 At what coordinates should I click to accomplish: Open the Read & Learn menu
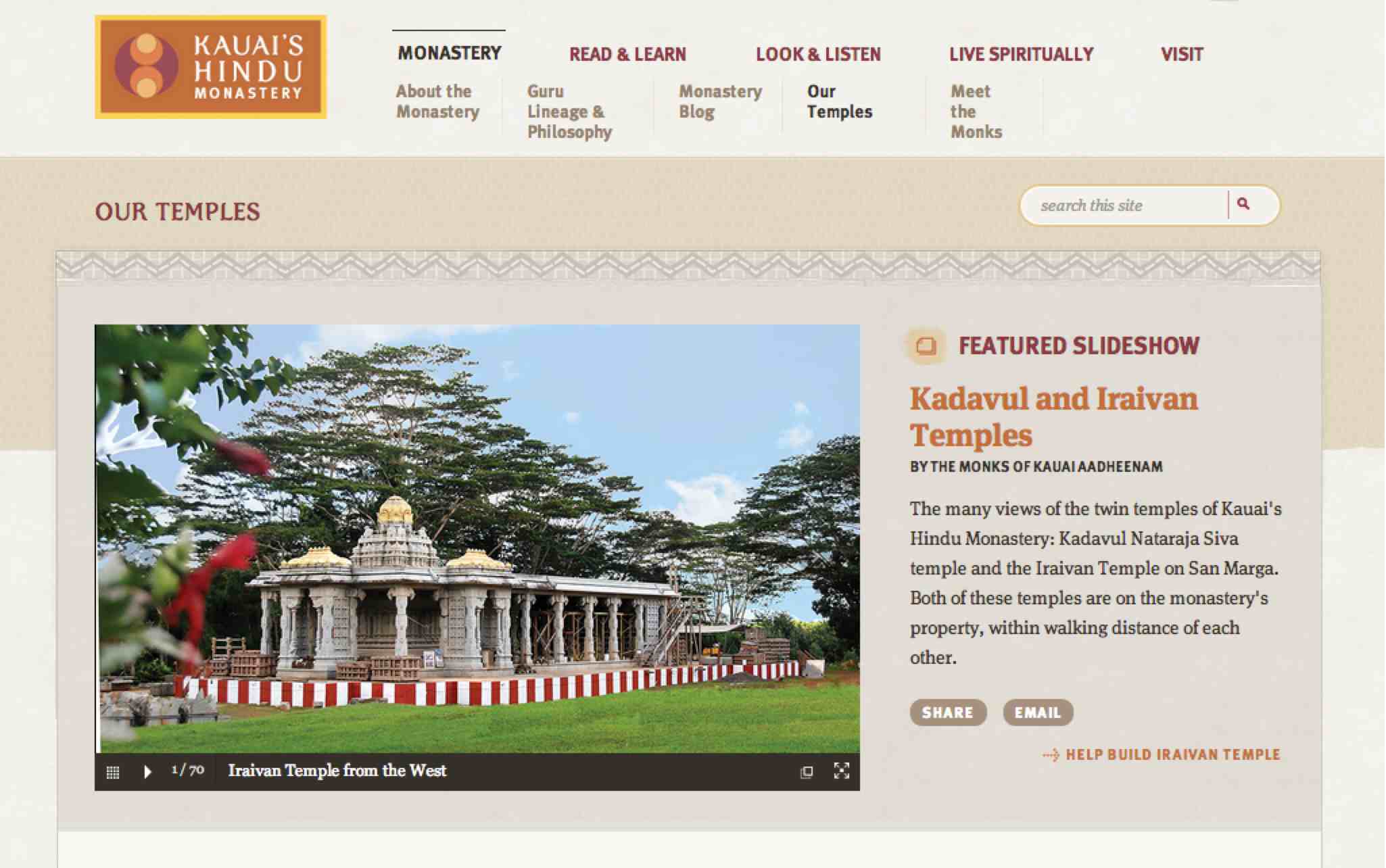(x=627, y=54)
